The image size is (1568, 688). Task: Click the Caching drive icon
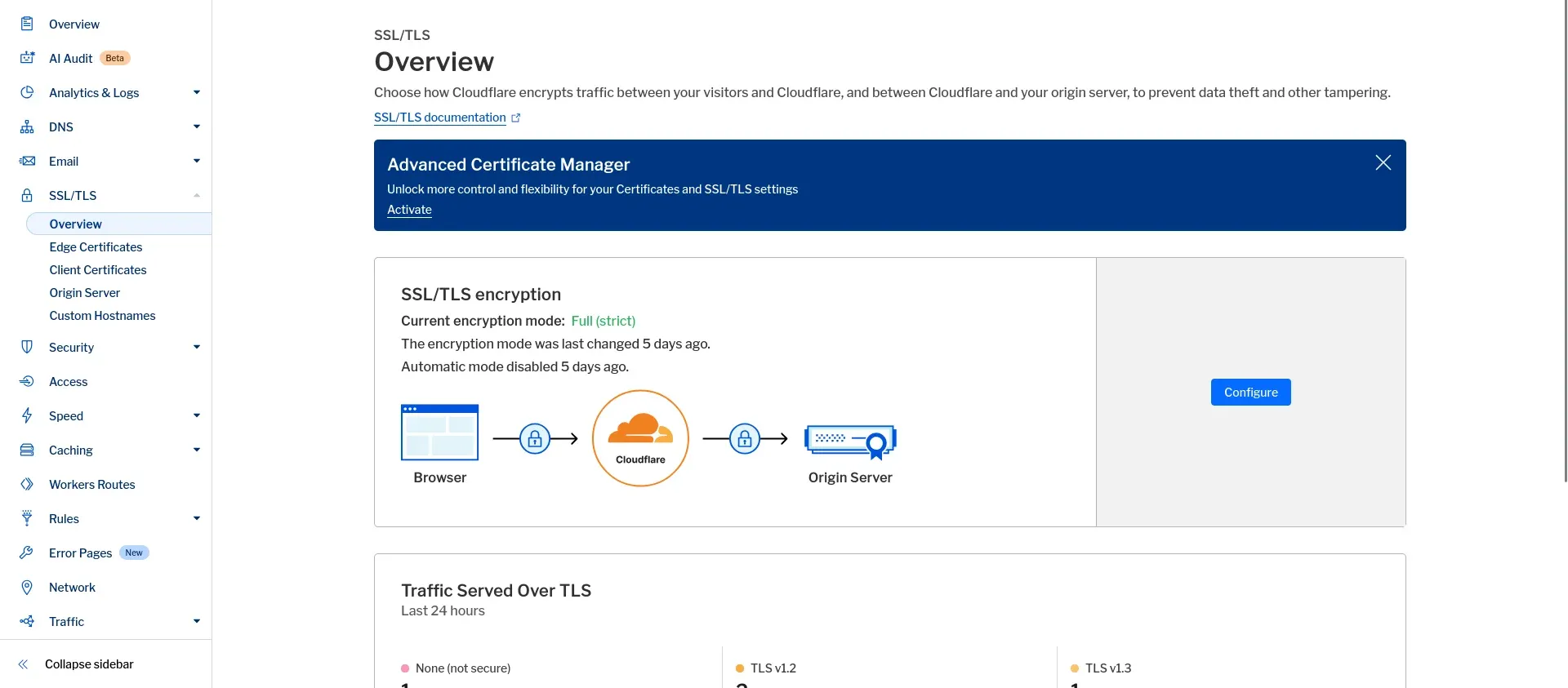tap(27, 450)
